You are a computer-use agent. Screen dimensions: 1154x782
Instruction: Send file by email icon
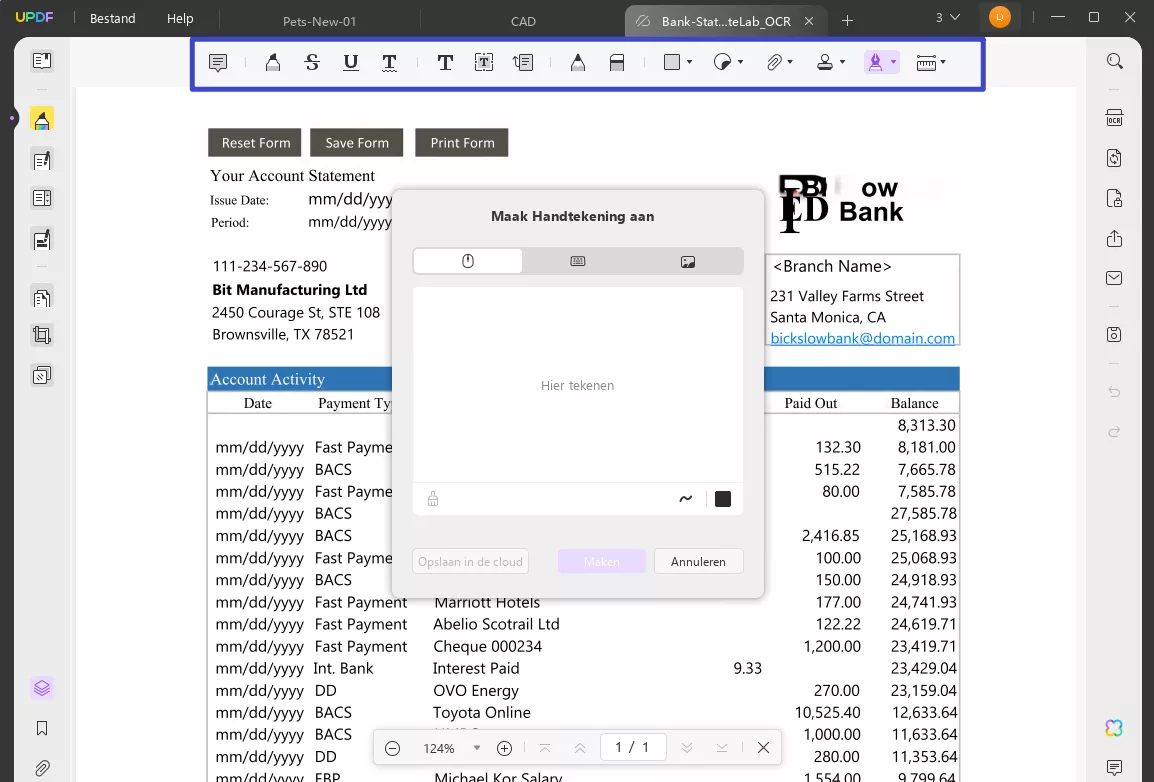(x=1114, y=278)
